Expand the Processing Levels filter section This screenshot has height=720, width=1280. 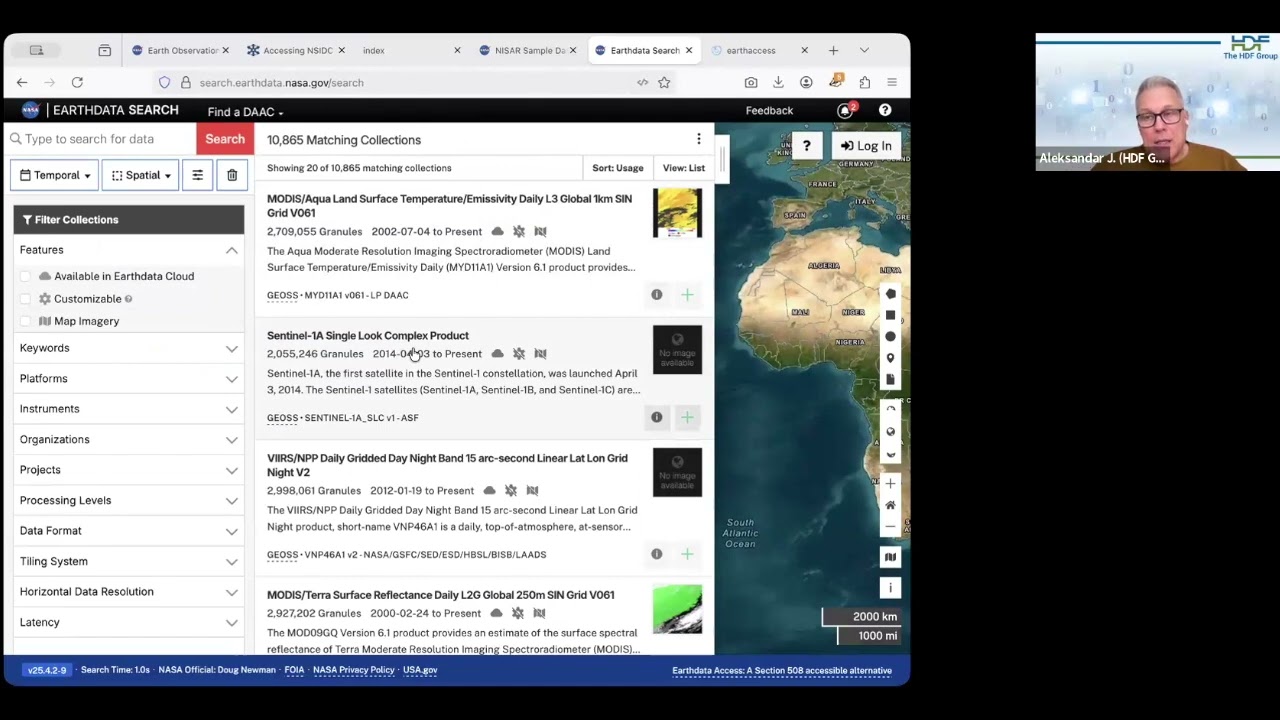[129, 501]
